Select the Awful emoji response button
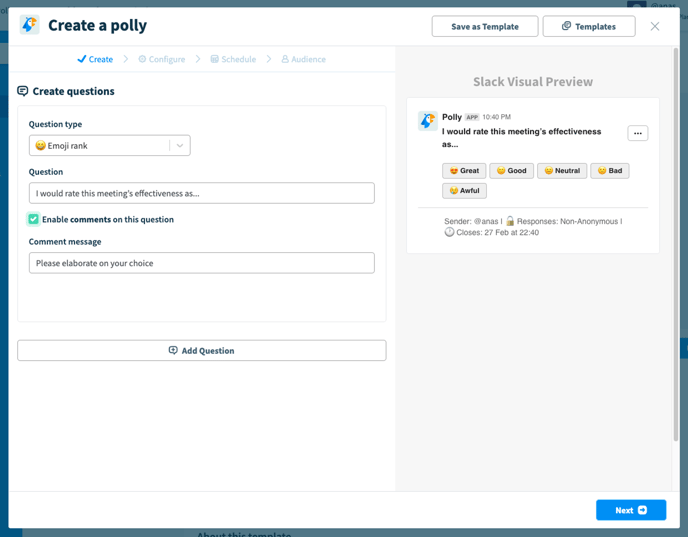The height and width of the screenshot is (537, 688). tap(464, 190)
